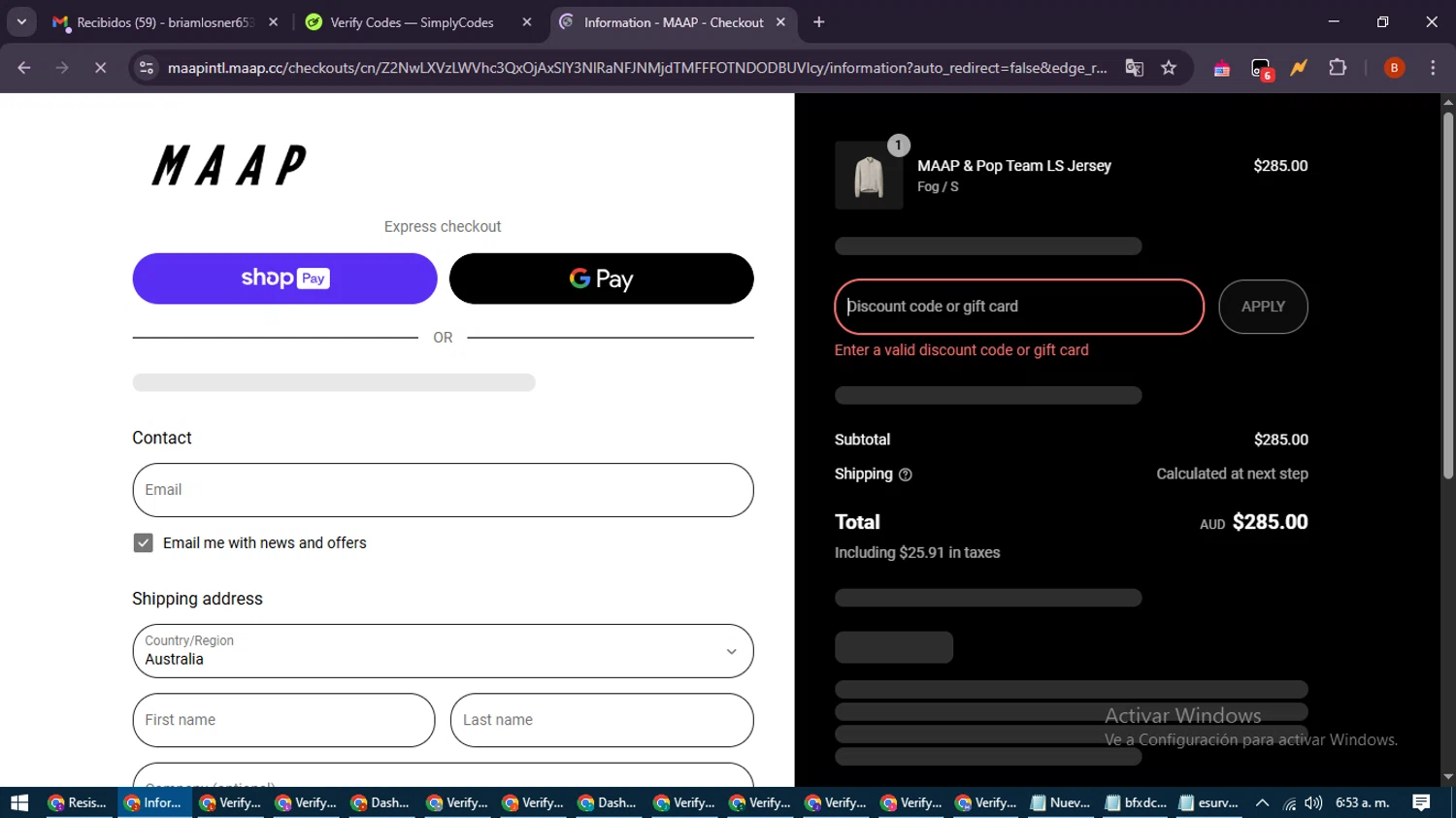
Task: Click the Discount code or gift card field
Action: pyautogui.click(x=1019, y=307)
